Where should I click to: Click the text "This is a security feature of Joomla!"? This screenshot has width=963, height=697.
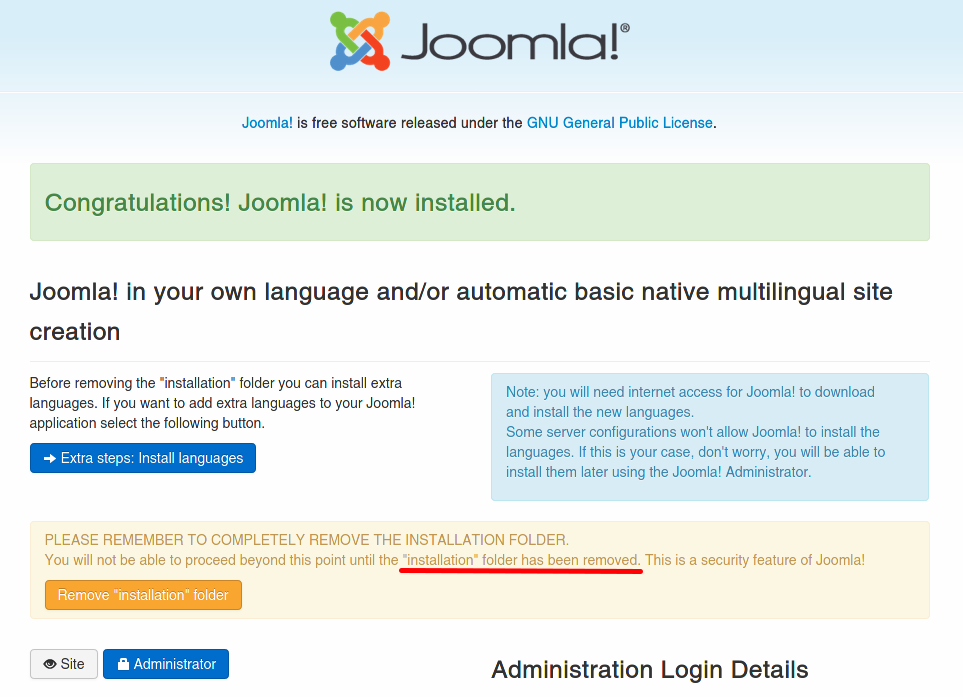point(755,560)
